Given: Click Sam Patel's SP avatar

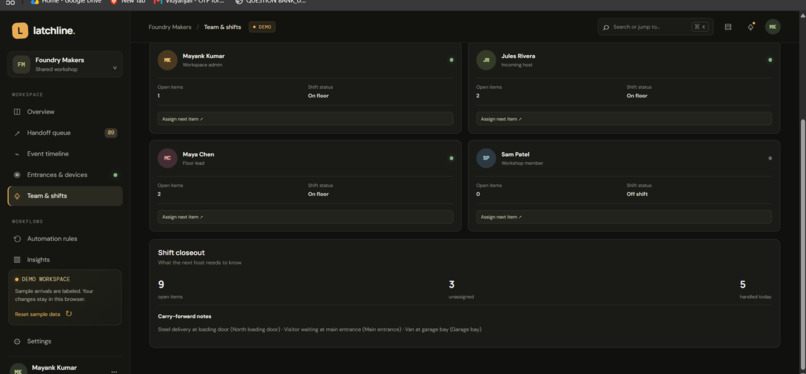Looking at the screenshot, I should [486, 158].
